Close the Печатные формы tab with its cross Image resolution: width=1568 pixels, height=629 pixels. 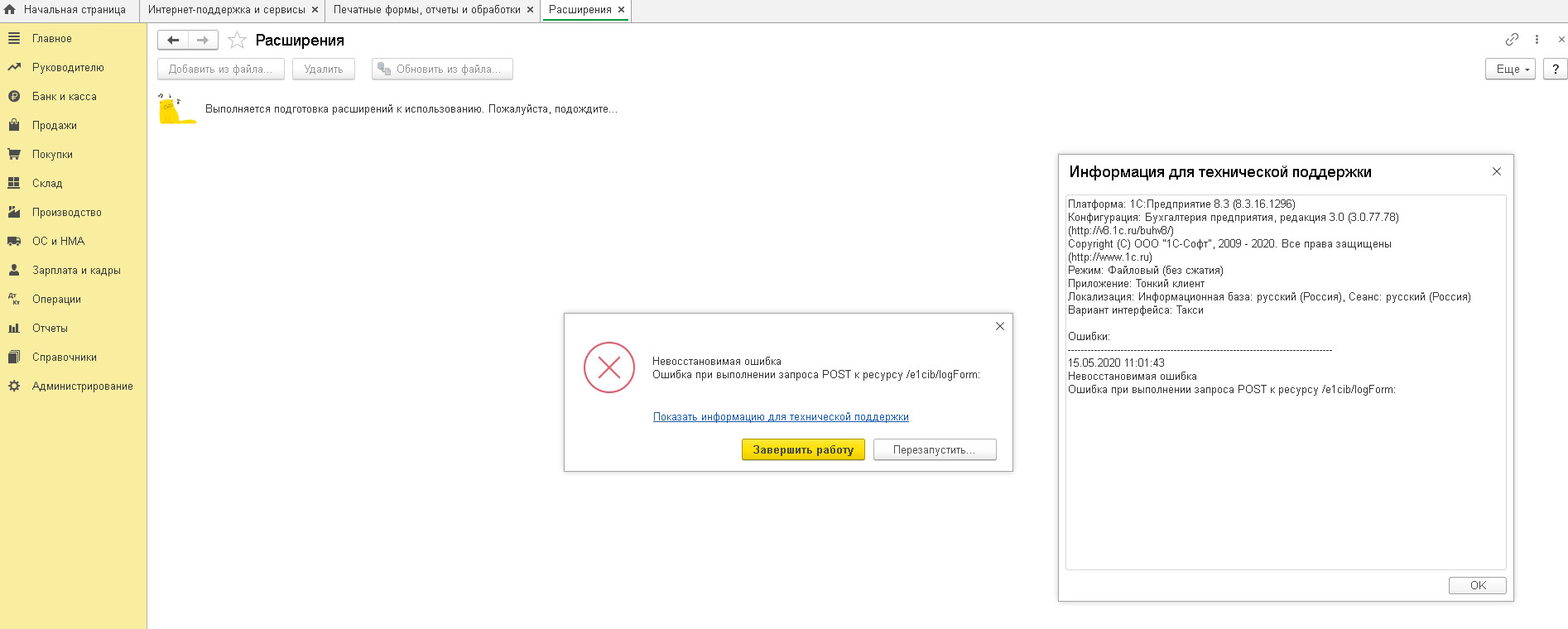click(530, 10)
